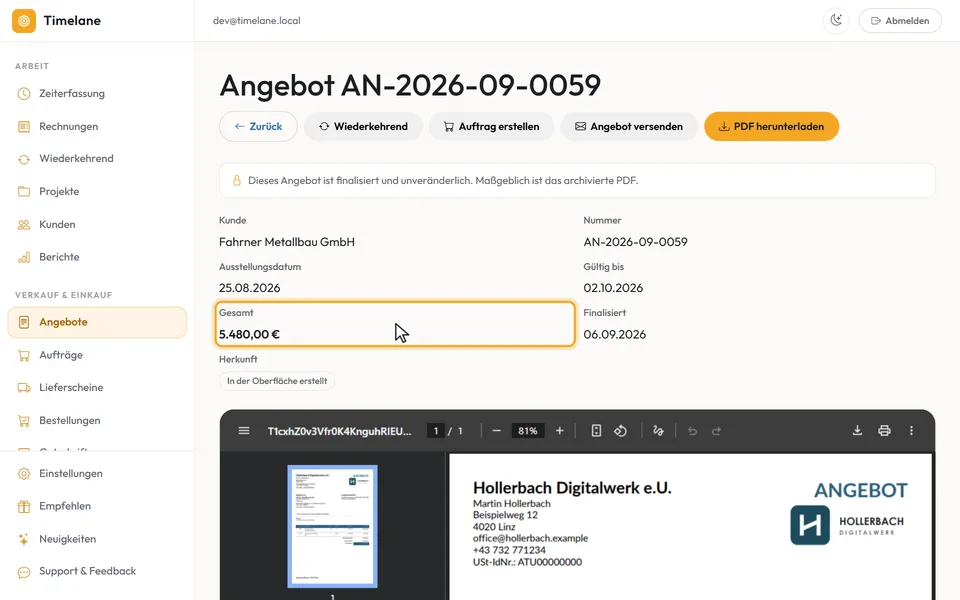Screen dimensions: 960x600
Task: Click the Wiederkehrend action button
Action: 363,127
